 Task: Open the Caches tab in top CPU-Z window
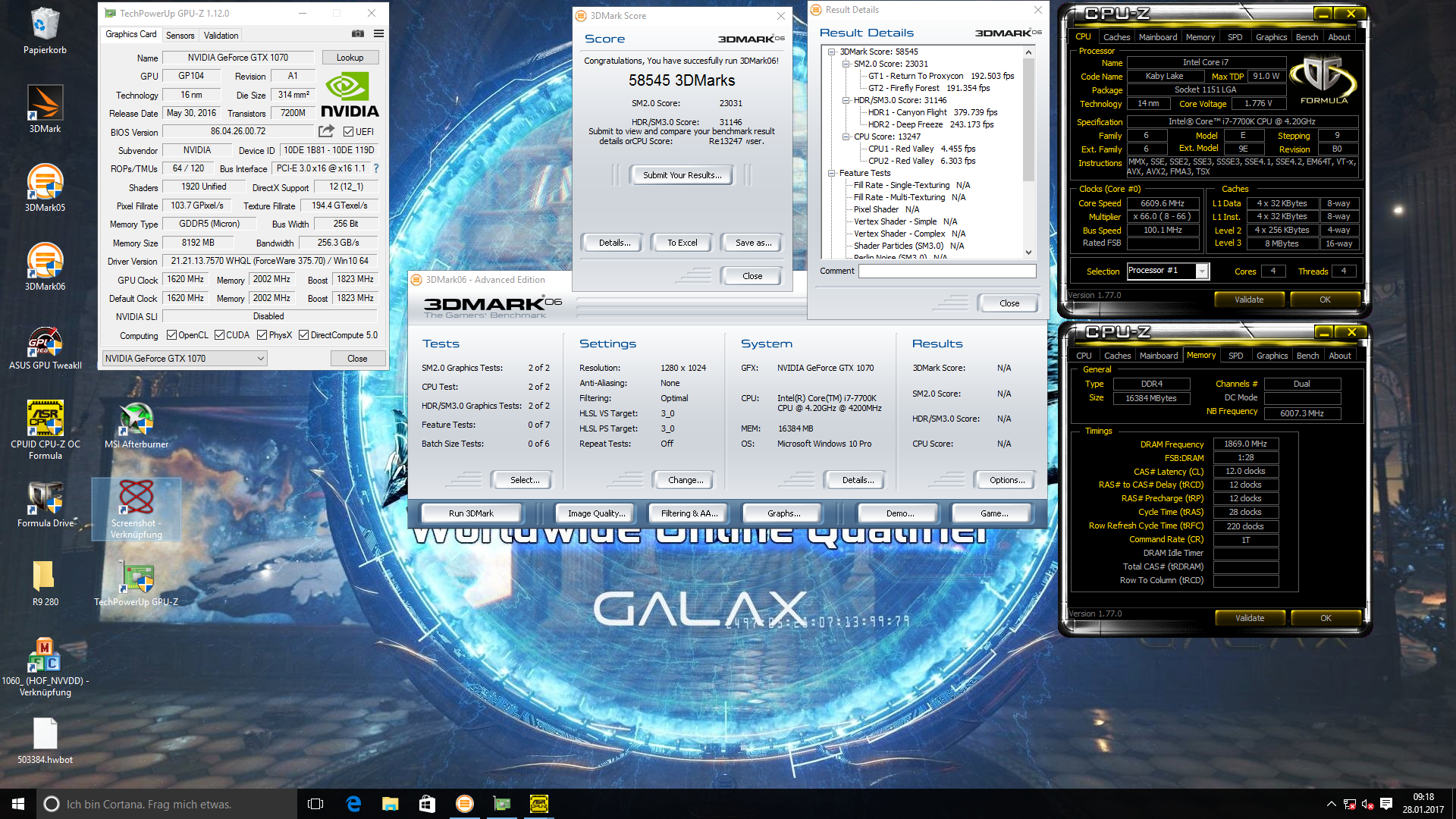pyautogui.click(x=1116, y=37)
